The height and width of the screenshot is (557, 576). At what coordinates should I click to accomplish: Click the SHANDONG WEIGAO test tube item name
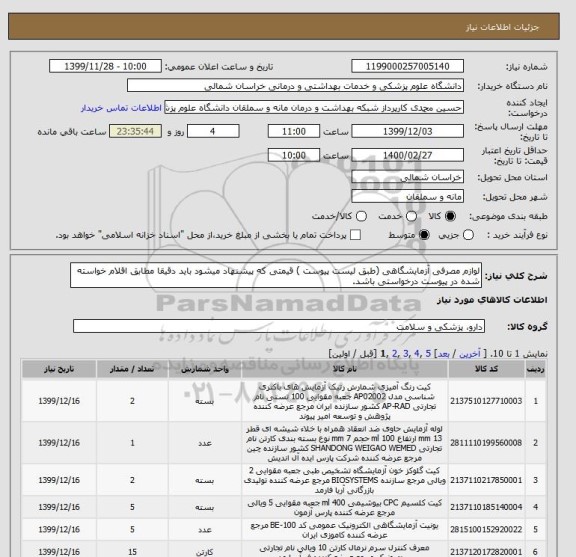pyautogui.click(x=345, y=443)
